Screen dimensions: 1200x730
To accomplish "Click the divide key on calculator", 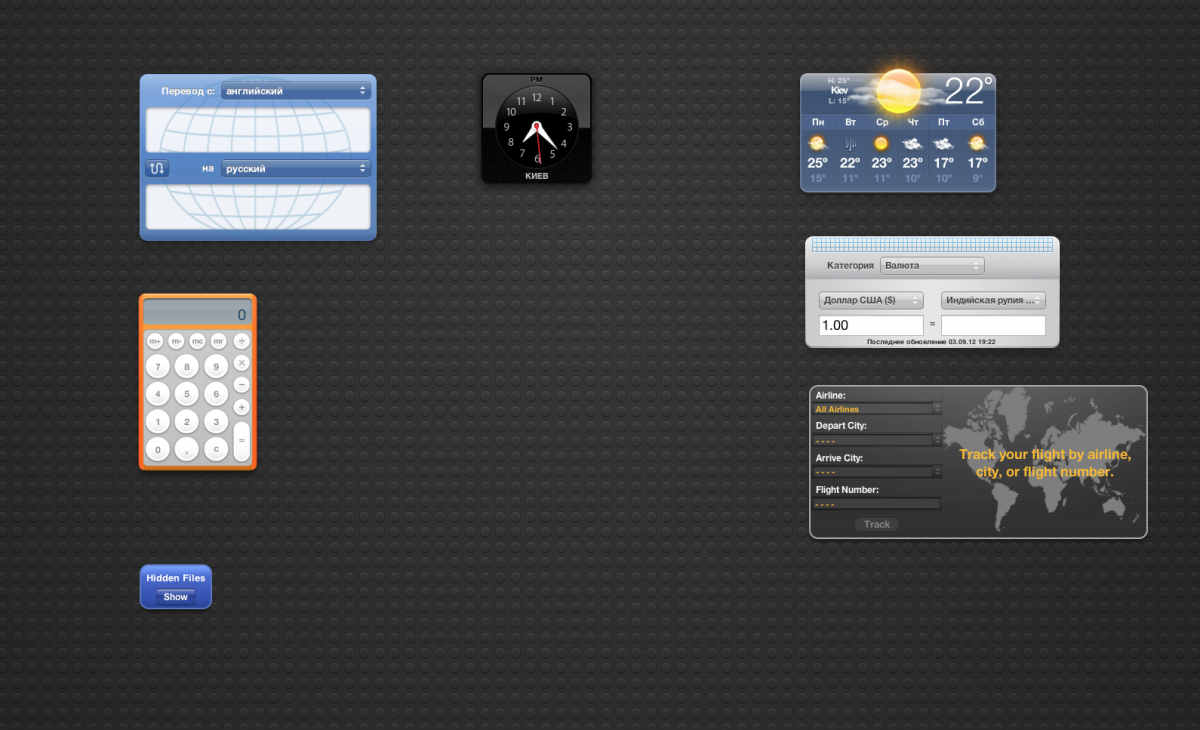I will 242,341.
